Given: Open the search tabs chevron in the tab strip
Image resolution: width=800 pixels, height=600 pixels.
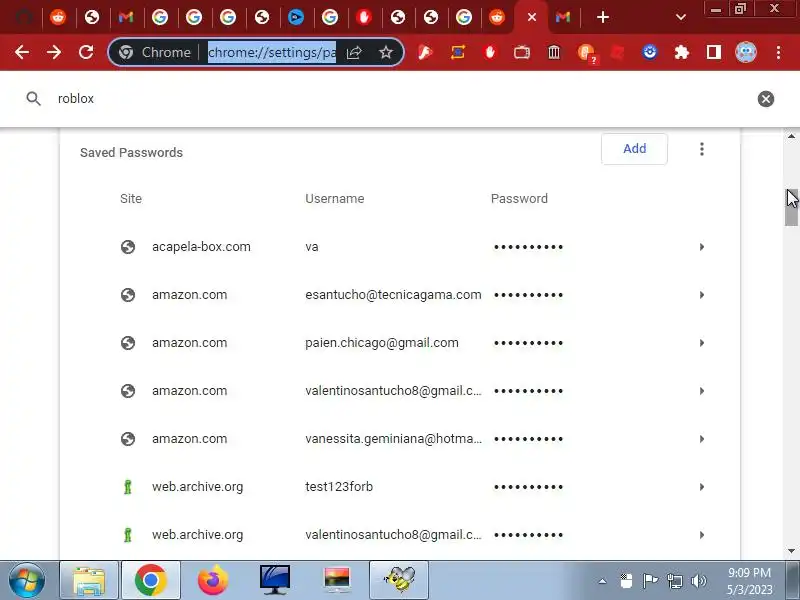Looking at the screenshot, I should point(680,17).
